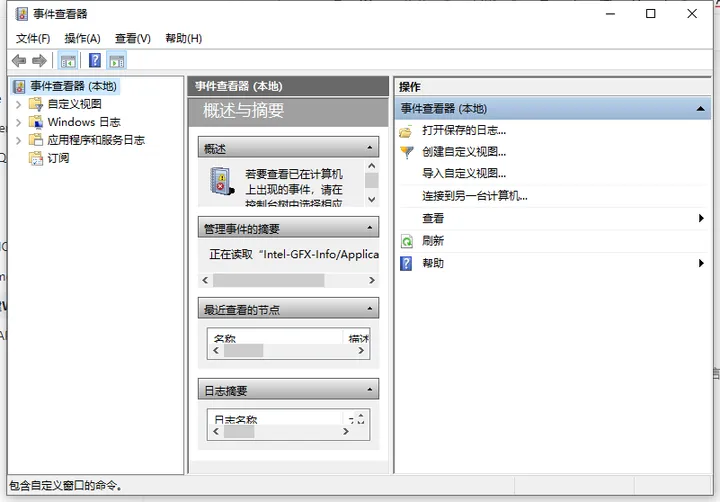Screen dimensions: 720x502
Task: Select Windows 日志 in the tree
Action: (x=84, y=122)
